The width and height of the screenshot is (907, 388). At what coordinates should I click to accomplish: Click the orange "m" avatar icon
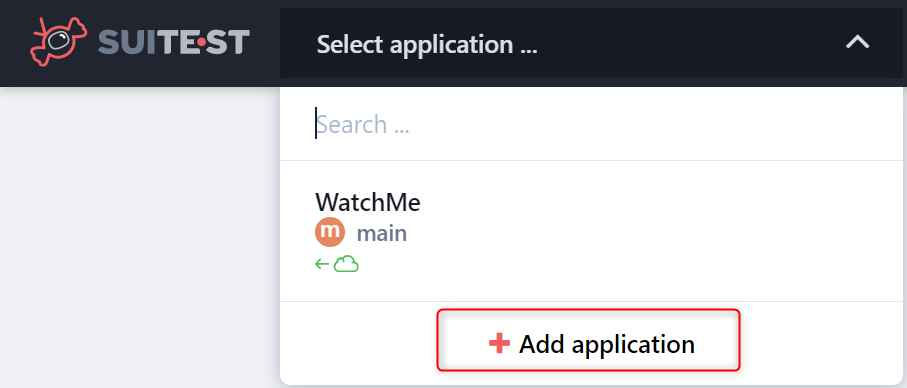pyautogui.click(x=330, y=233)
